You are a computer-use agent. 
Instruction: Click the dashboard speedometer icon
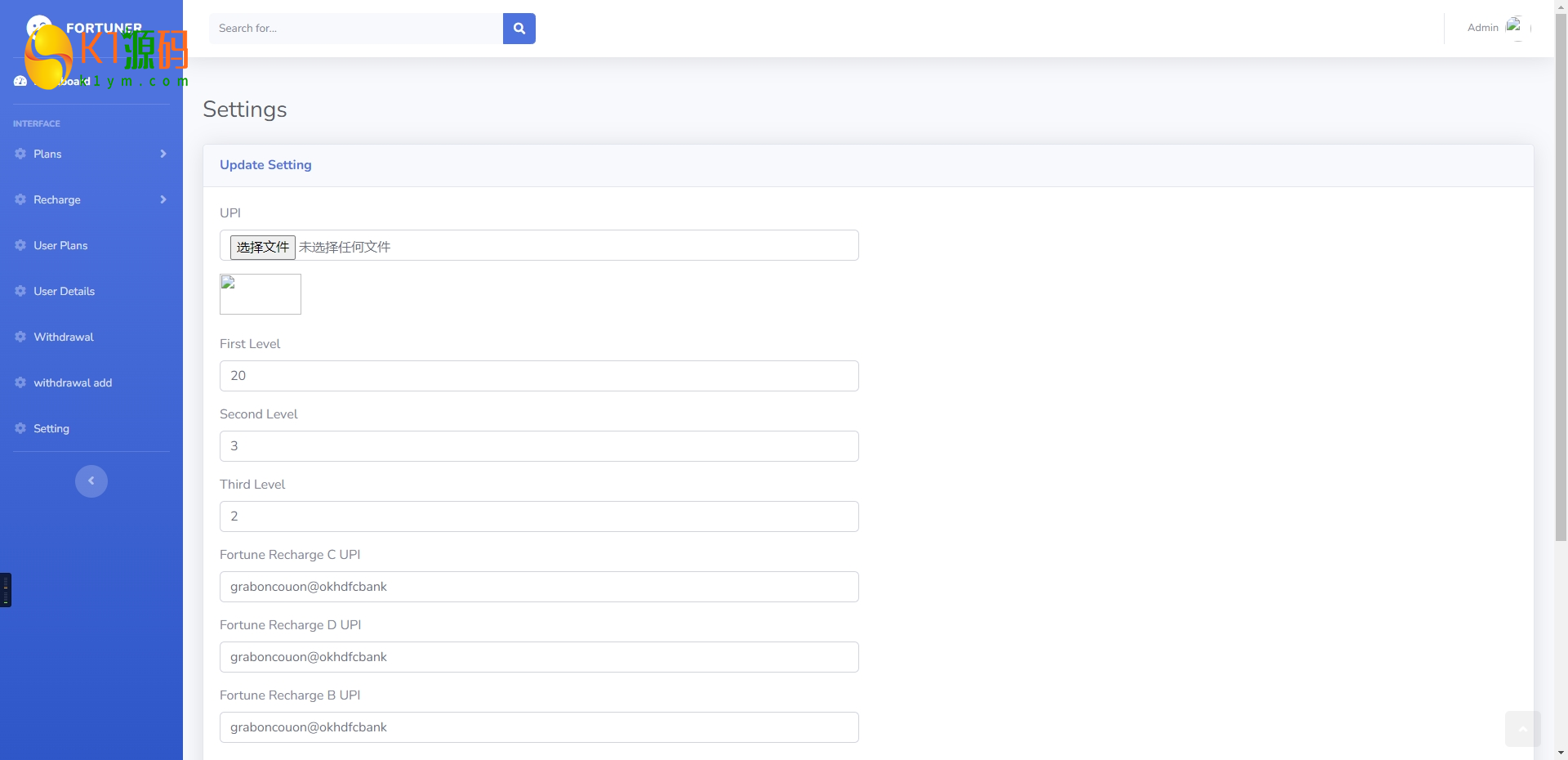tap(20, 81)
